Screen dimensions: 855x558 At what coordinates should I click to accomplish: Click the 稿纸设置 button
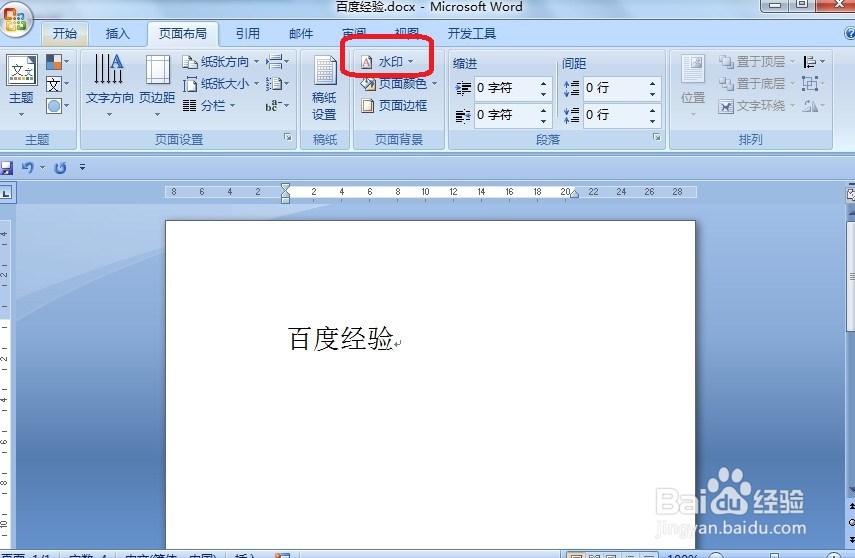click(x=324, y=87)
